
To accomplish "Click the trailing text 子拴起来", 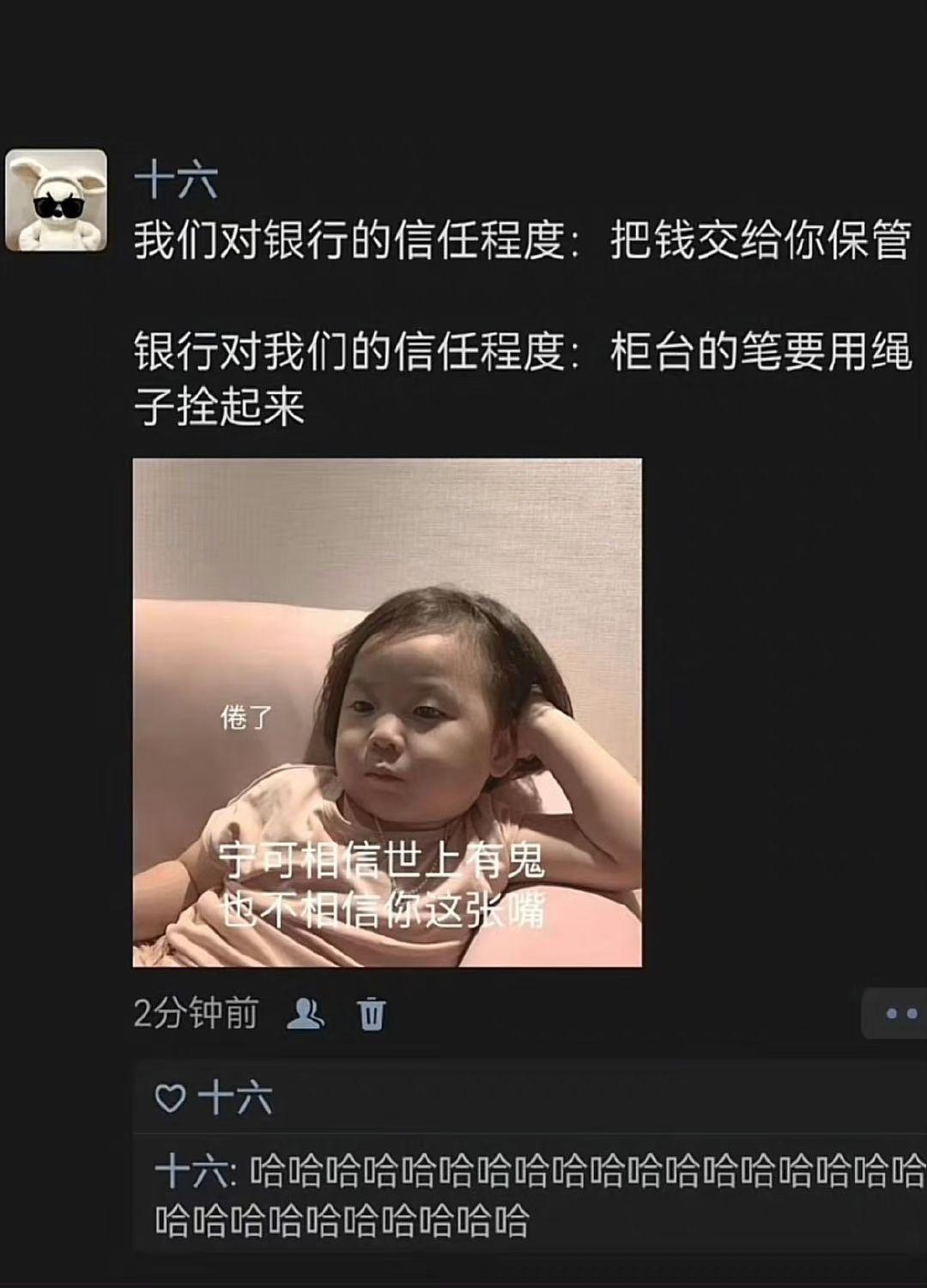I will [220, 407].
